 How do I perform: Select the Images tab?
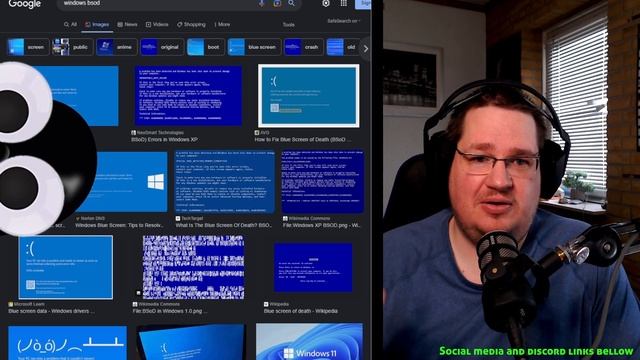point(97,24)
